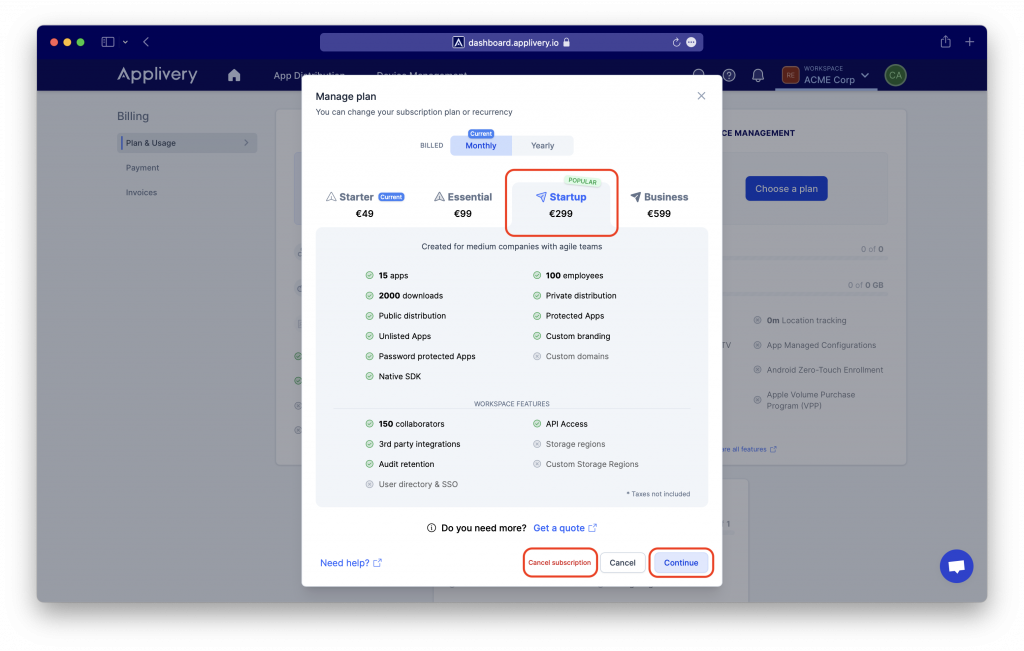Click the Choose a plan button
This screenshot has height=651, width=1024.
786,189
